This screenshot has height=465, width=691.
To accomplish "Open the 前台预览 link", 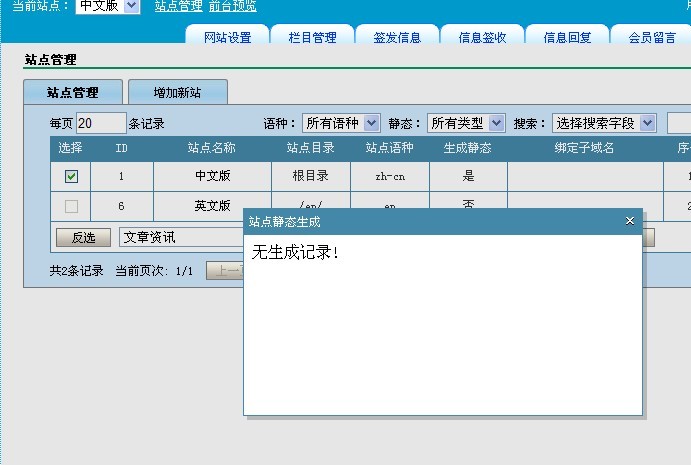I will [232, 6].
